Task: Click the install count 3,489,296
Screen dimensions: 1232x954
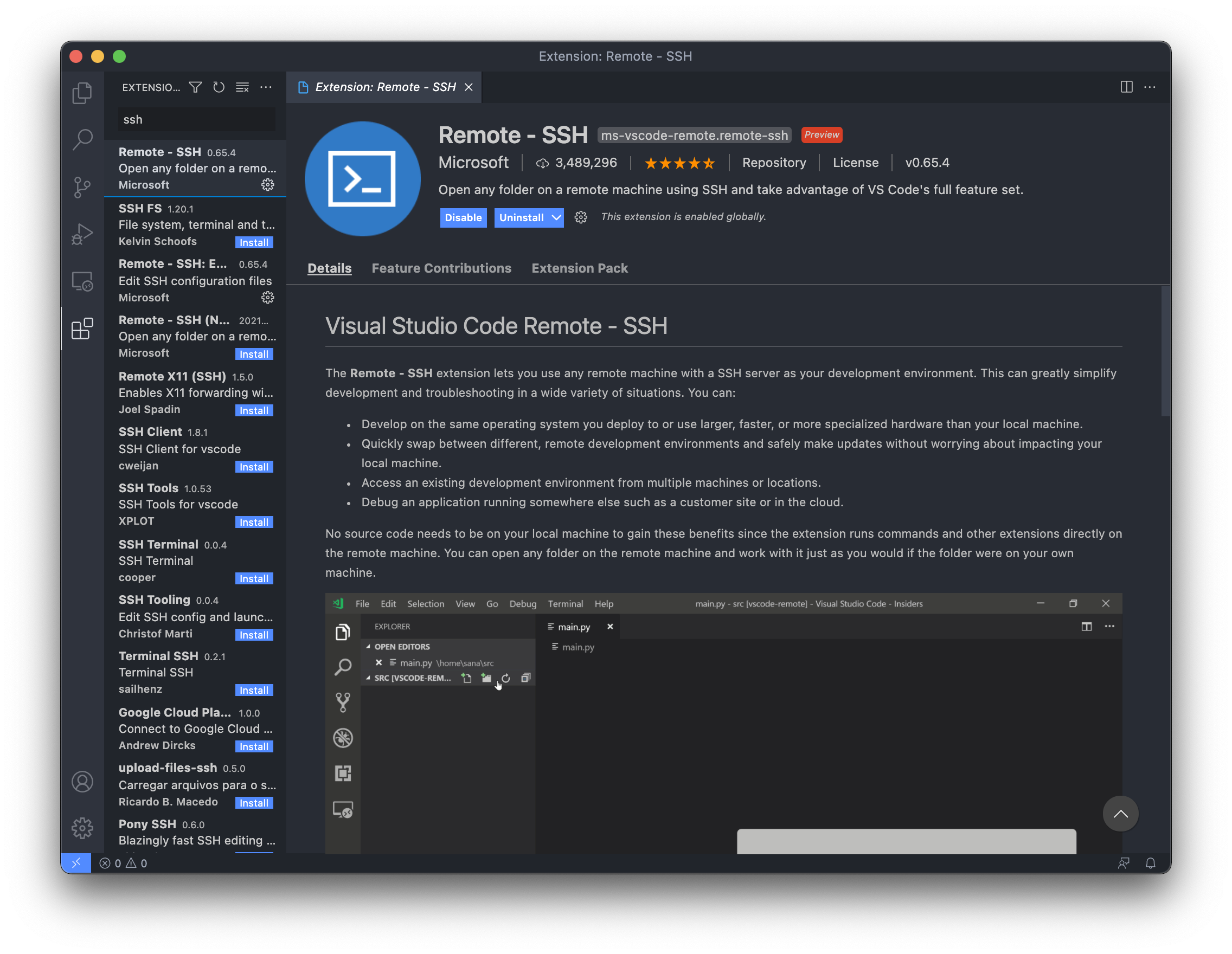Action: pos(577,163)
